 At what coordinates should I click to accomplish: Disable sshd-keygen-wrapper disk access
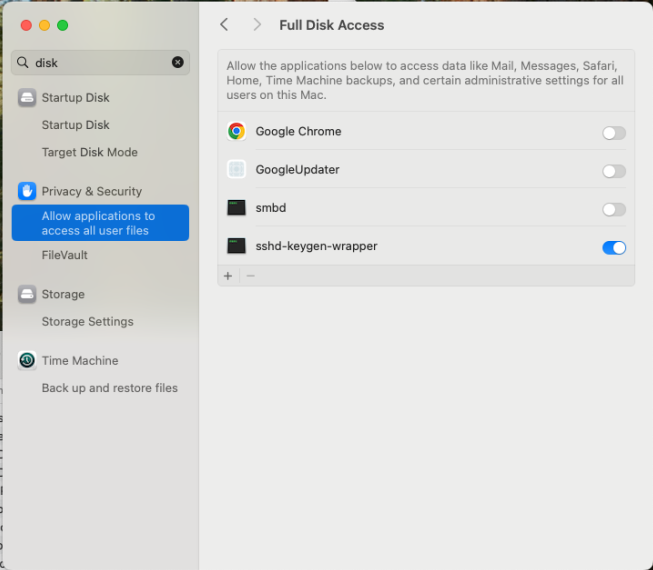[613, 247]
